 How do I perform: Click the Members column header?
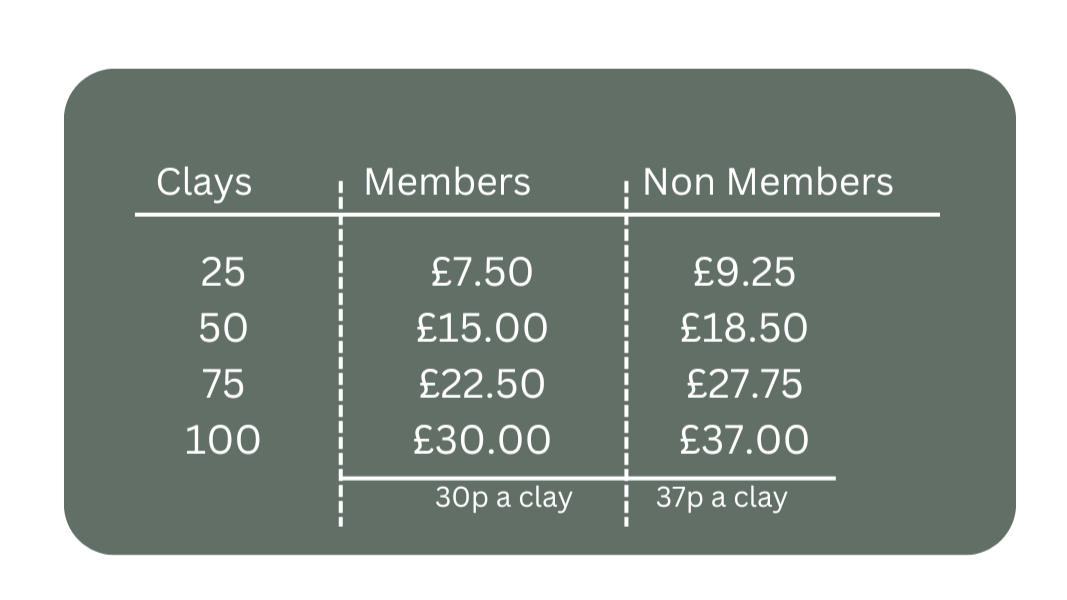pyautogui.click(x=447, y=182)
